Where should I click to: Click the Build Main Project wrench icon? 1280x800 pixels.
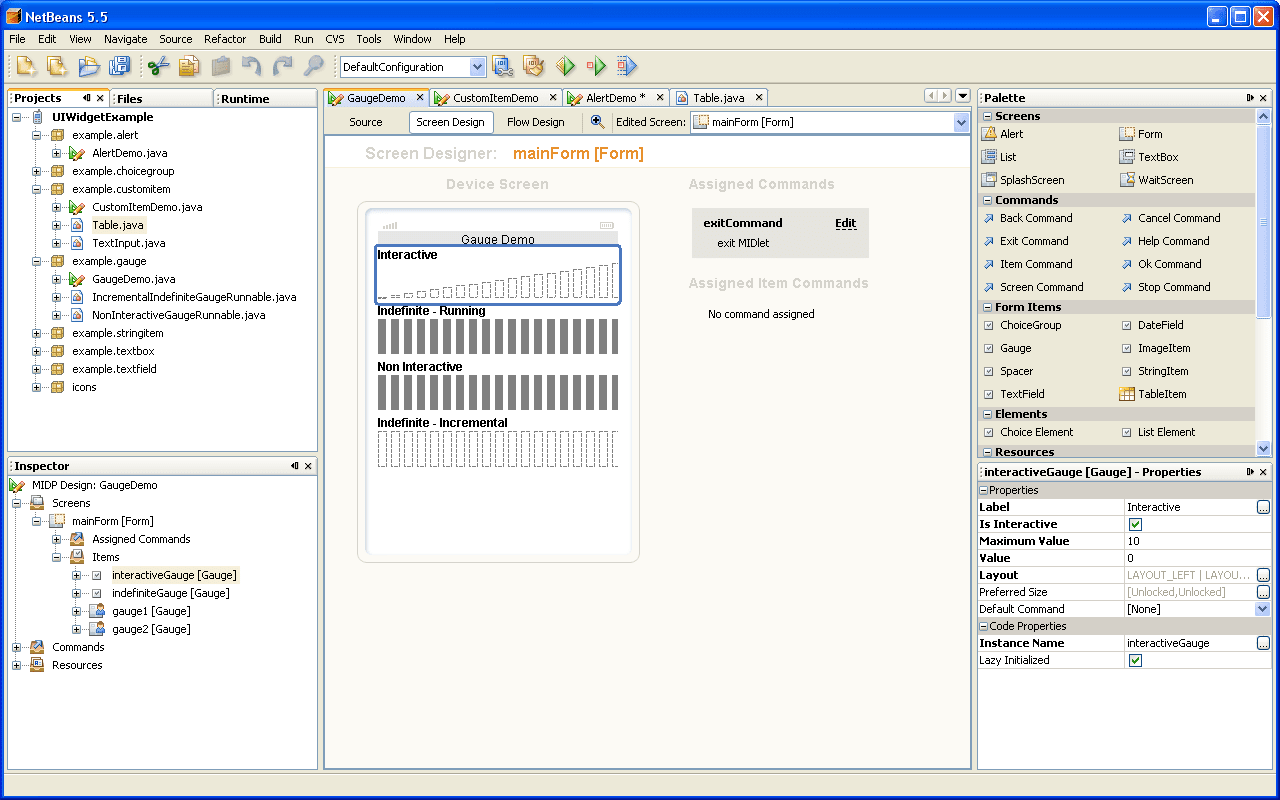tap(503, 66)
